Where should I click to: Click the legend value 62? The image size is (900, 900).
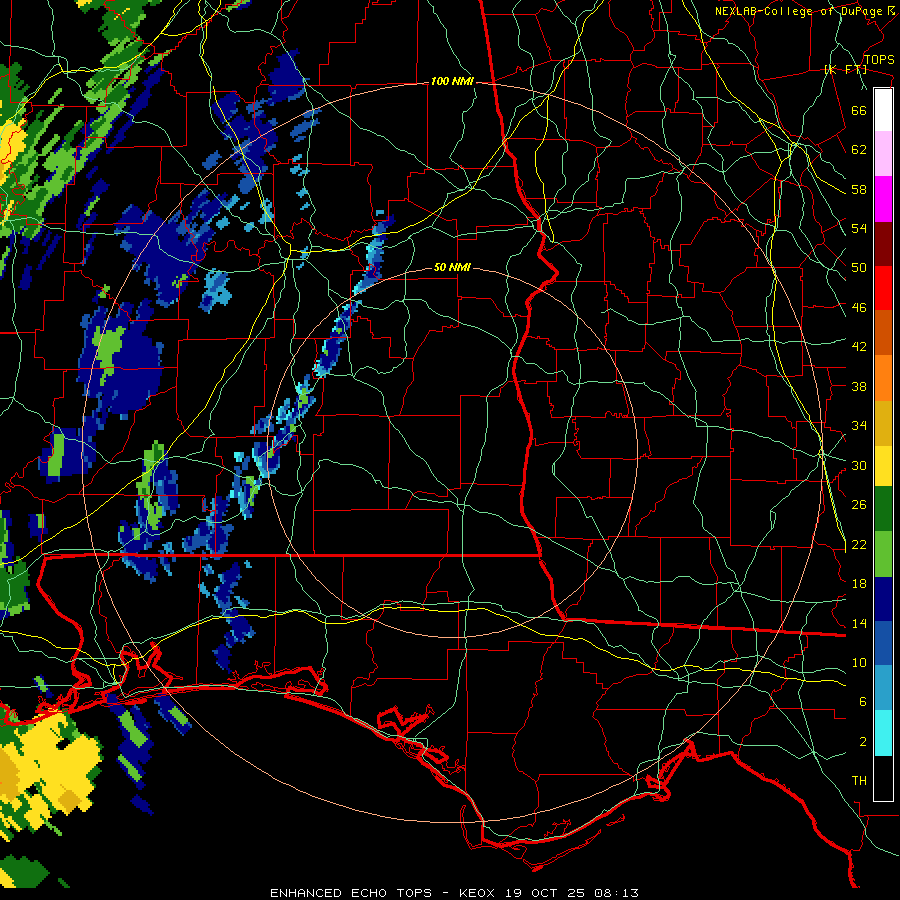pos(859,149)
